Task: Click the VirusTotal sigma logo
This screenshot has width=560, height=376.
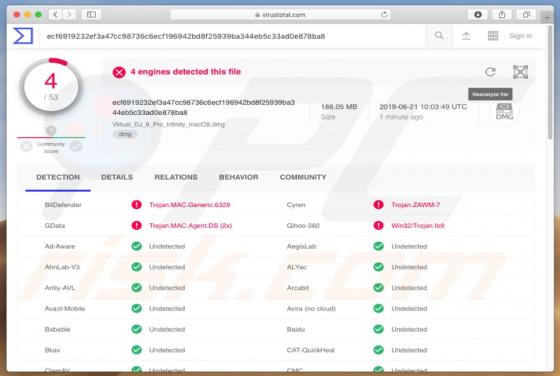Action: point(23,36)
